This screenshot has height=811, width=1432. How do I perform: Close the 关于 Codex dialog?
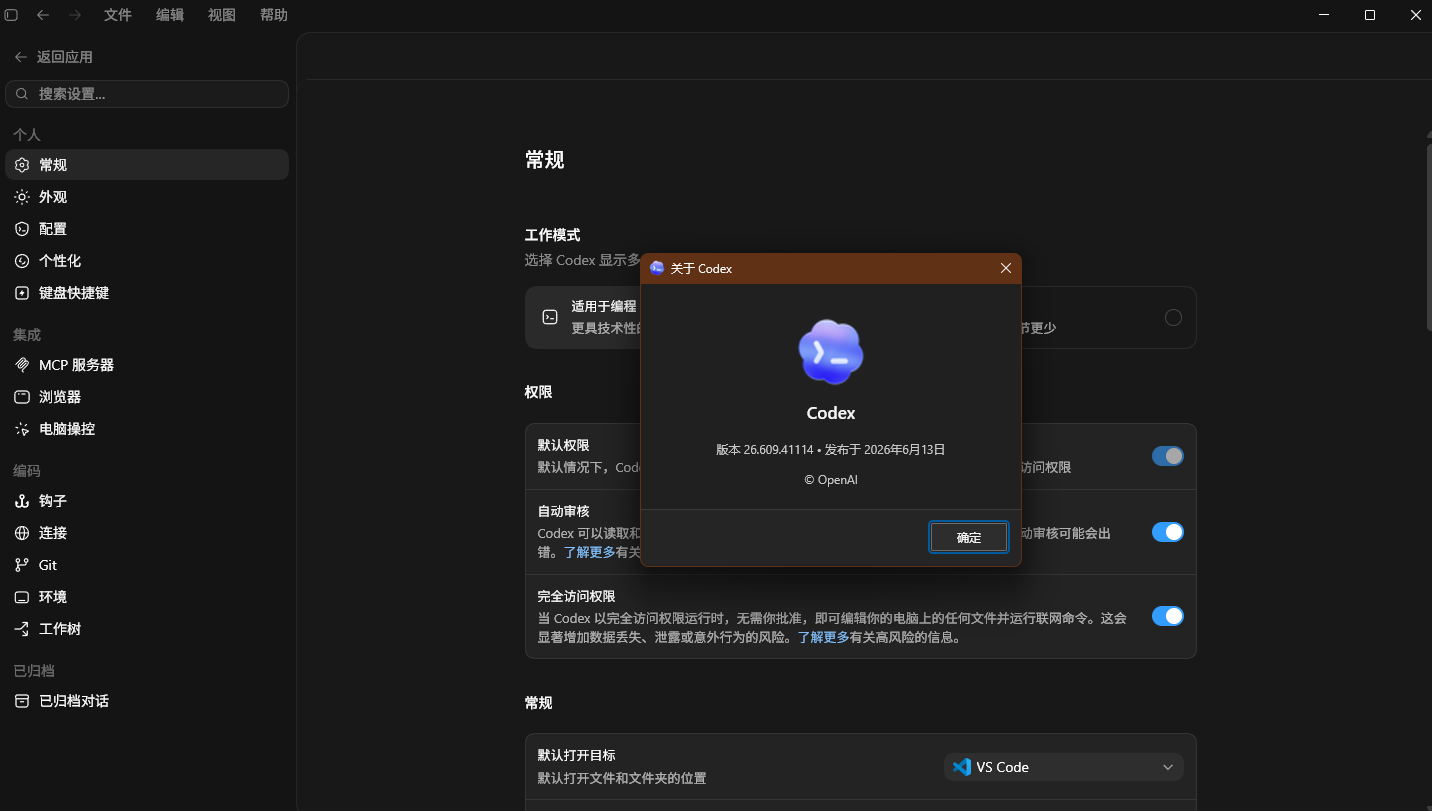(x=1006, y=268)
